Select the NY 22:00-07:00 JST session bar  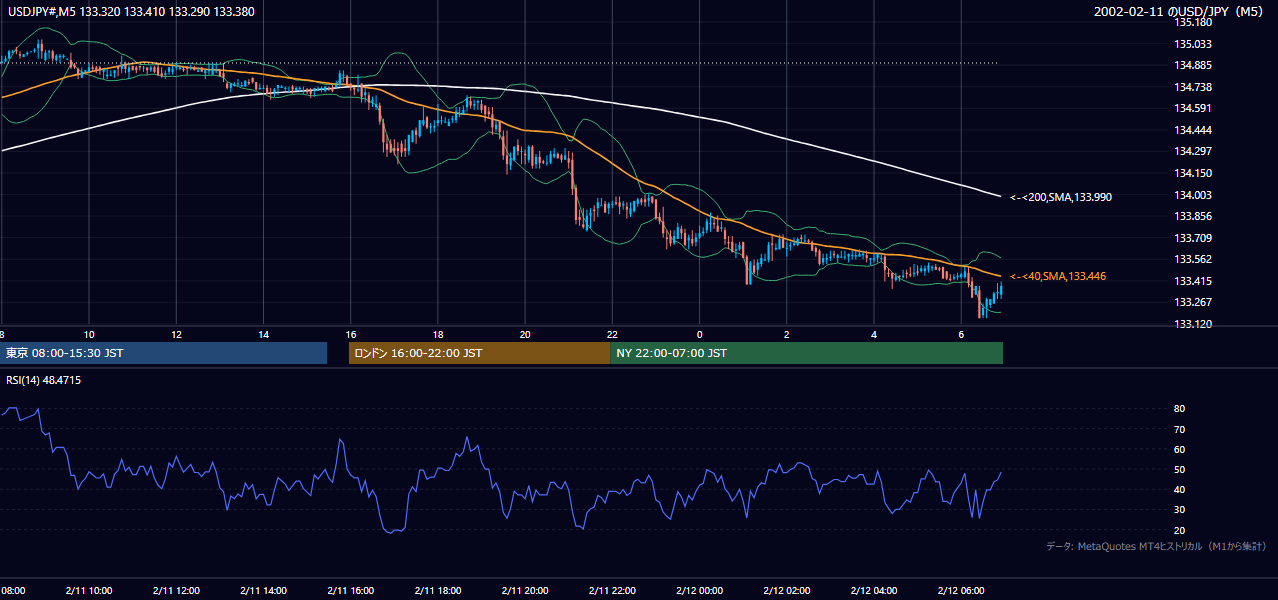click(806, 353)
